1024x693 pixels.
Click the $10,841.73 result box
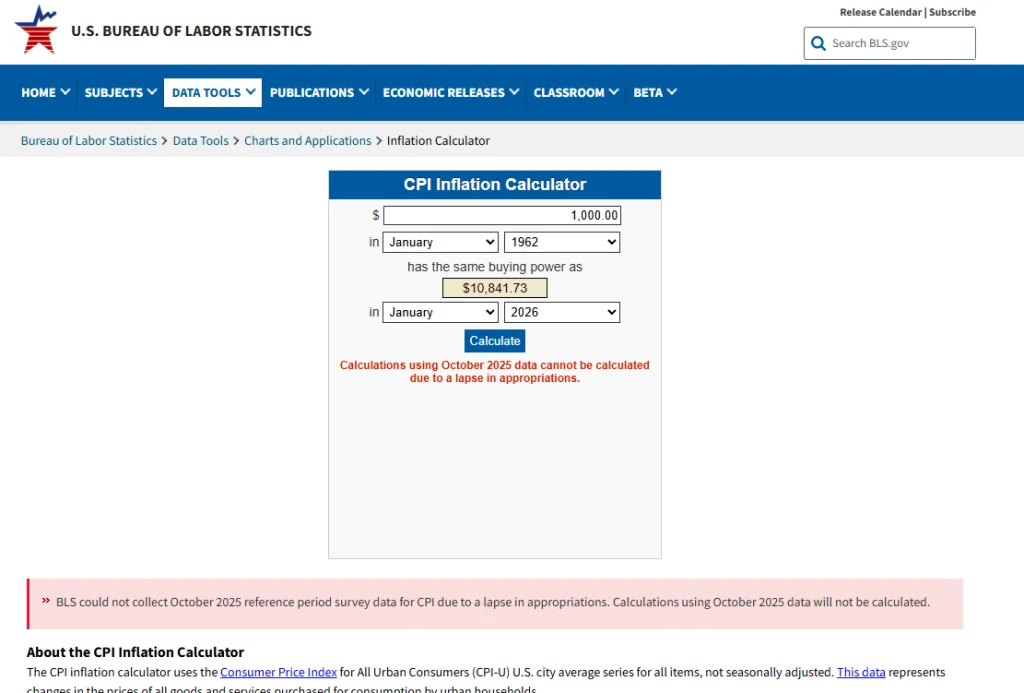click(495, 288)
